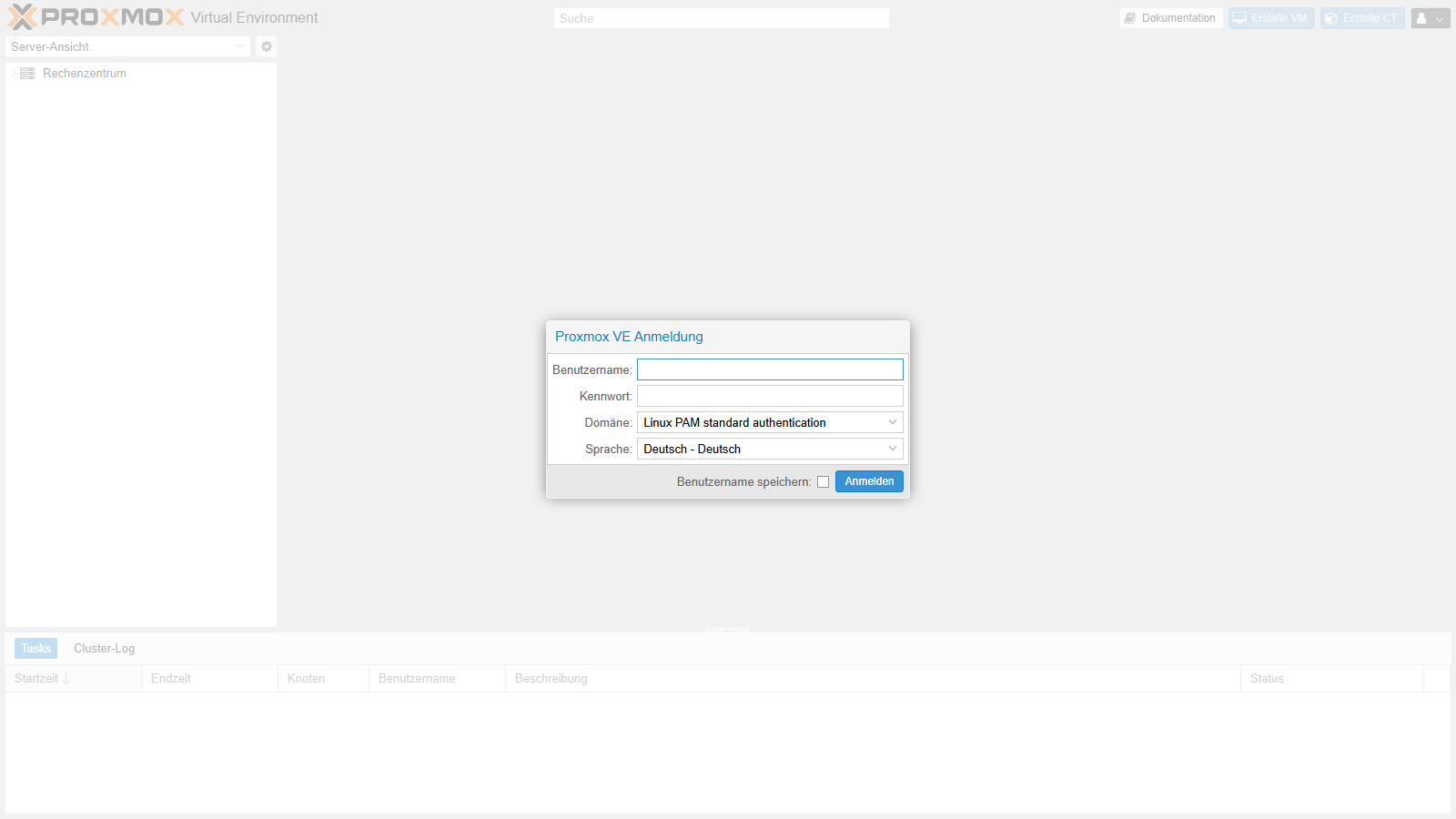Screen dimensions: 1456x819
Task: Expand the Rechenzentrum tree node
Action: 14,73
